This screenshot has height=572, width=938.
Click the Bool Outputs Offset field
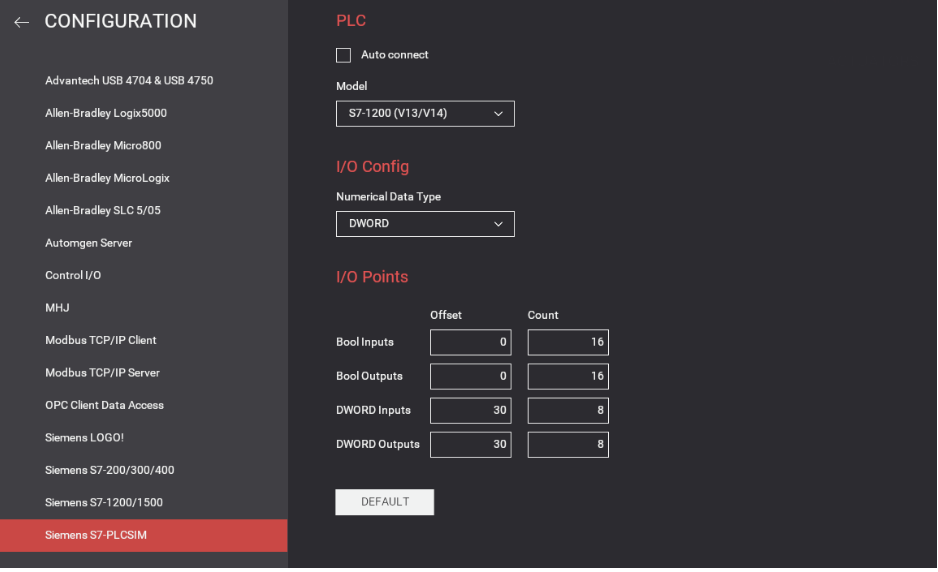point(471,376)
